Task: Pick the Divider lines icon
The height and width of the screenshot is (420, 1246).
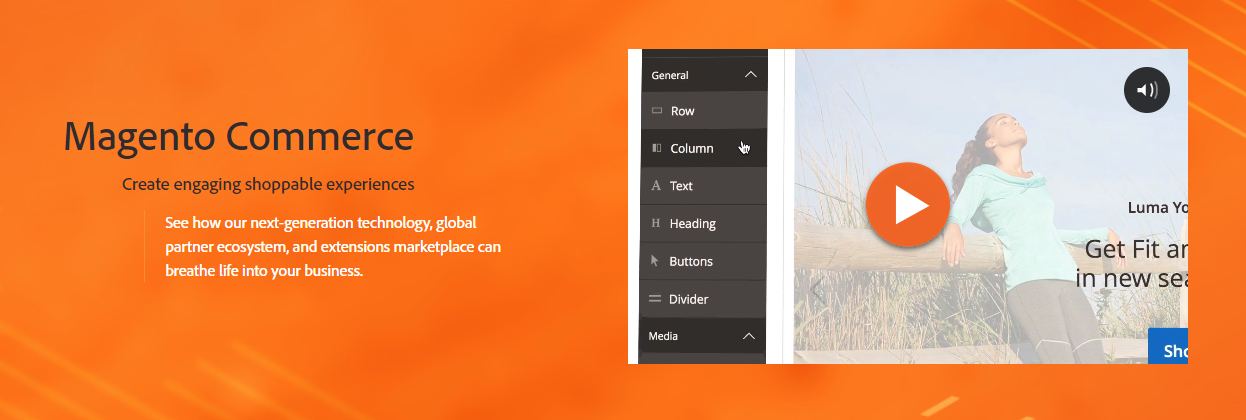Action: click(655, 299)
